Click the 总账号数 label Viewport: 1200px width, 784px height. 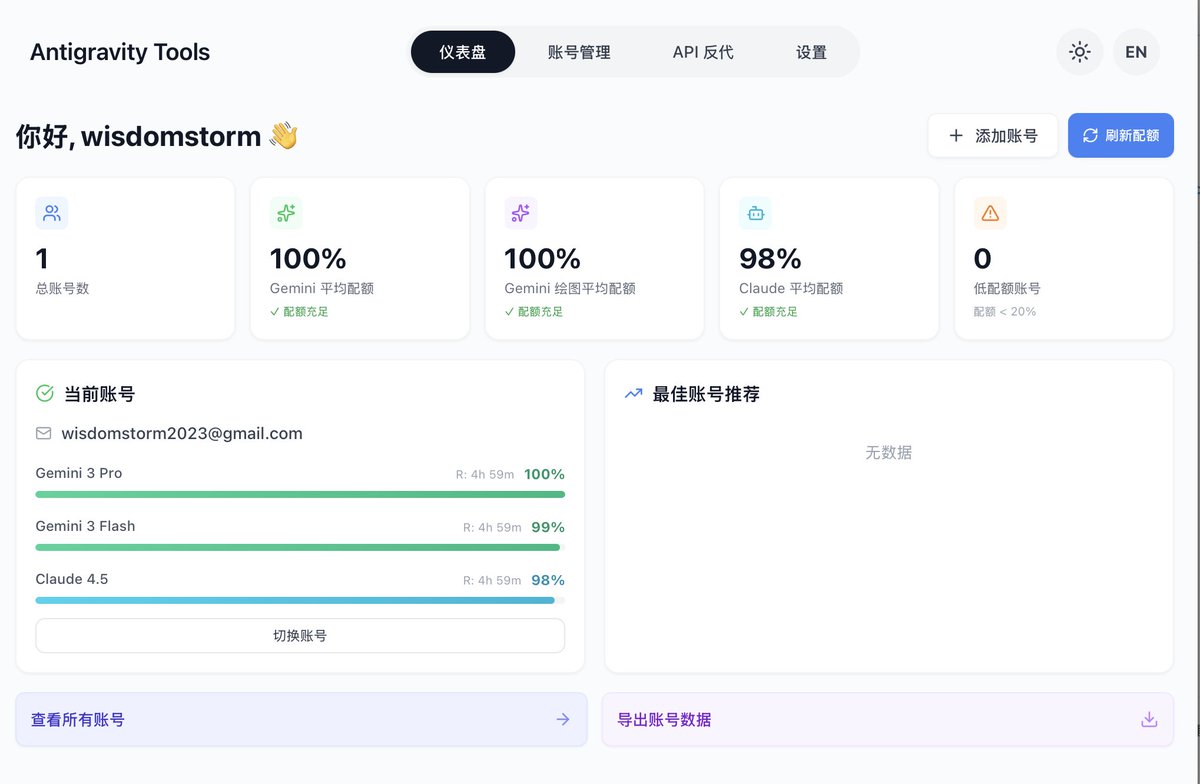pyautogui.click(x=62, y=288)
